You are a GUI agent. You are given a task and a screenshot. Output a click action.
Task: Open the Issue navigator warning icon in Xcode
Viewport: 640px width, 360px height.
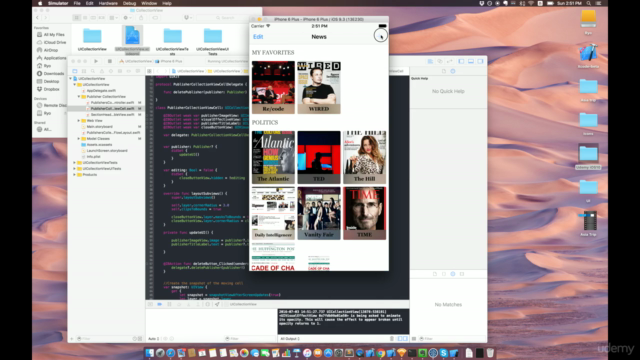pos(102,71)
